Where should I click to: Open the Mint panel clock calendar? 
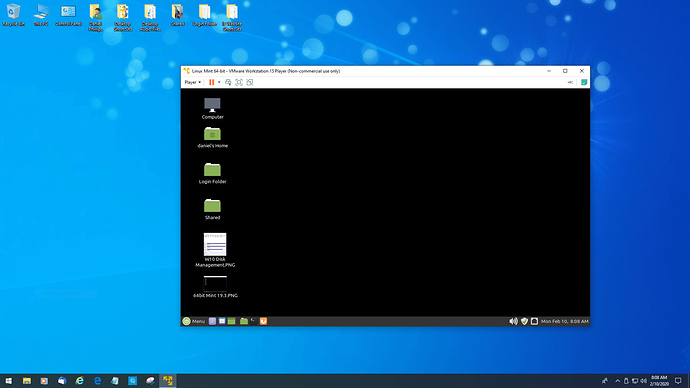click(x=565, y=321)
